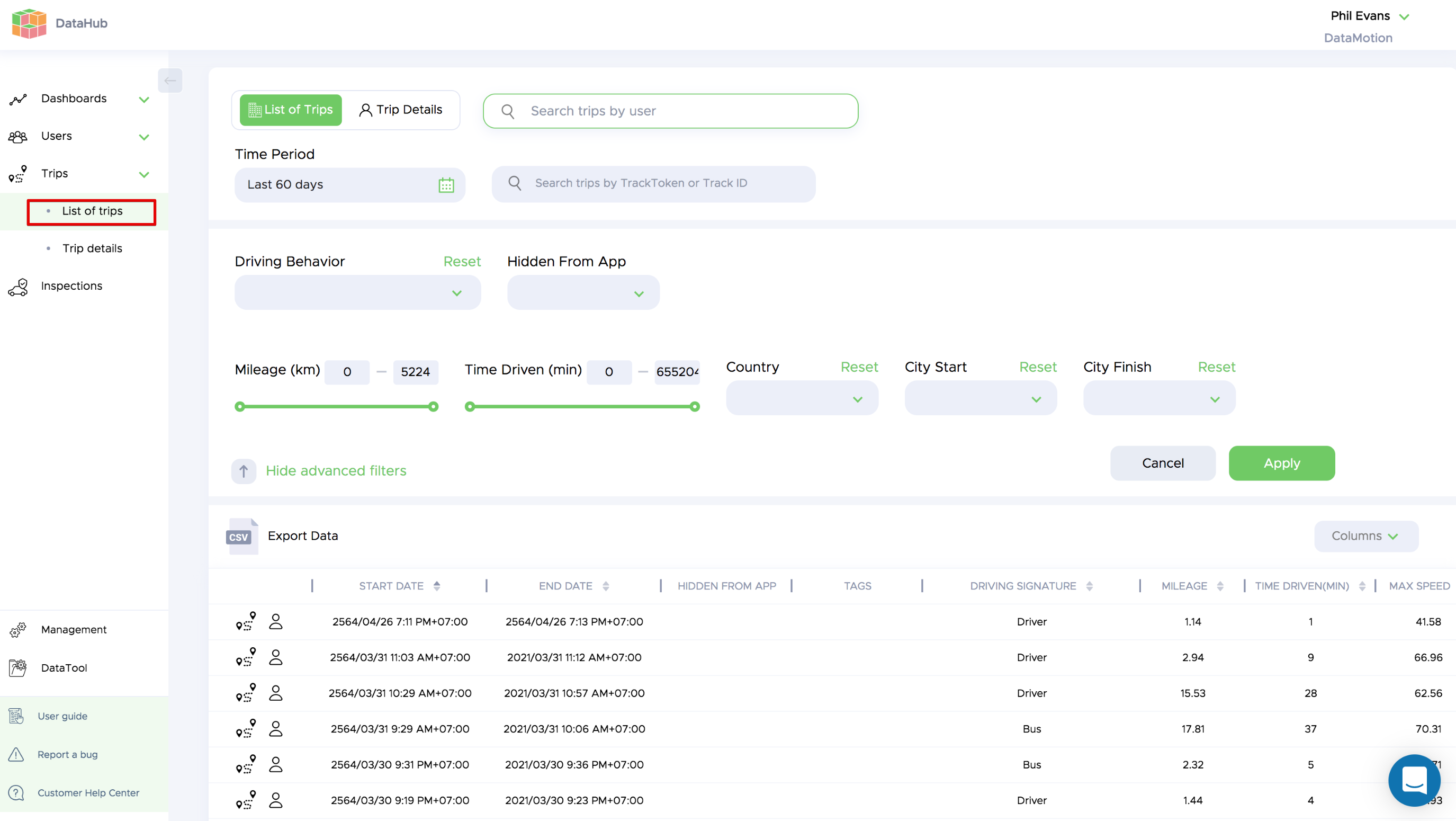Screen dimensions: 1456x821
Task: Click Hide advanced filters link
Action: click(x=336, y=470)
